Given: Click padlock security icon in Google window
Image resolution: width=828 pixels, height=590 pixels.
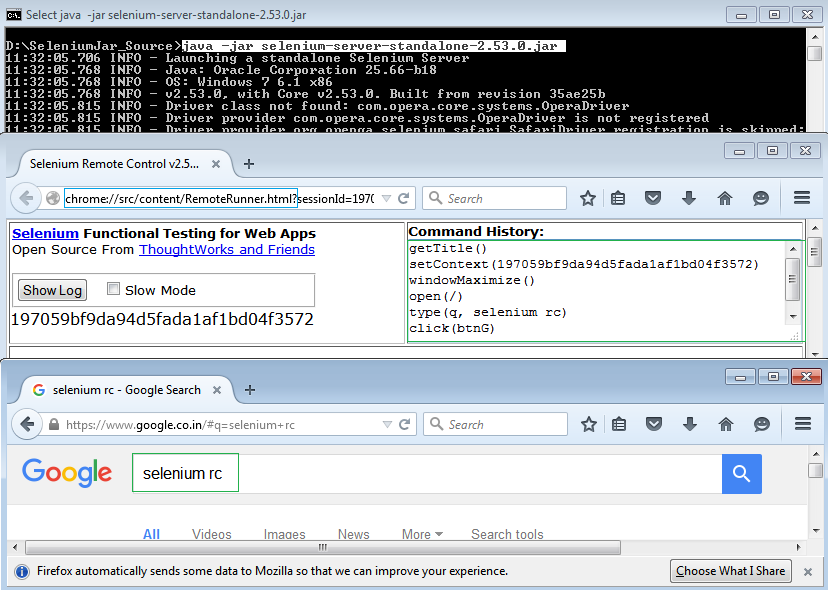Looking at the screenshot, I should tap(54, 425).
